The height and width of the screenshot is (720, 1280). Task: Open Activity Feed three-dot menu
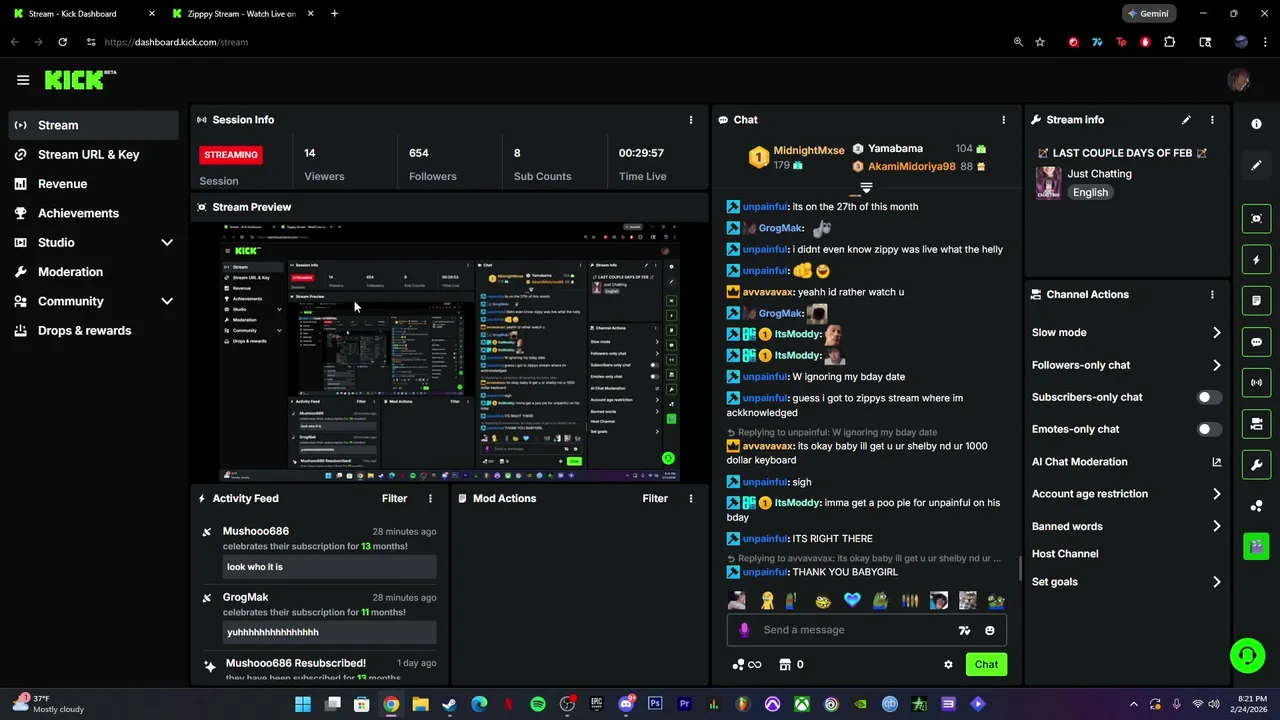tap(431, 498)
